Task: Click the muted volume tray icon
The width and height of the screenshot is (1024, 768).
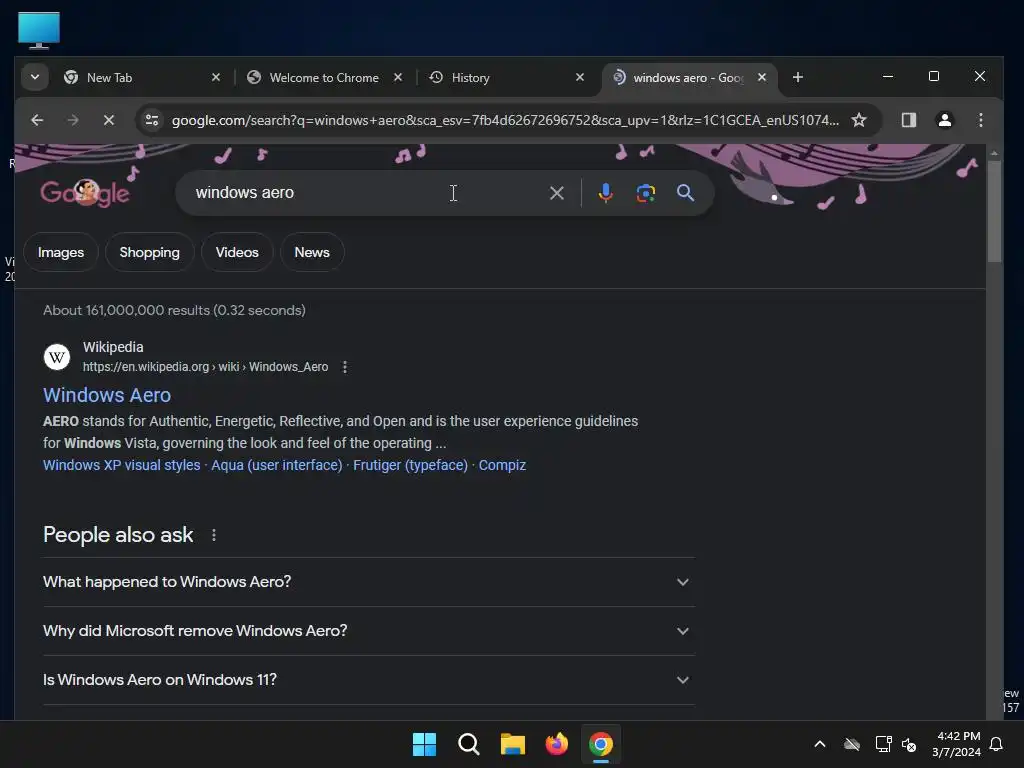Action: click(908, 744)
